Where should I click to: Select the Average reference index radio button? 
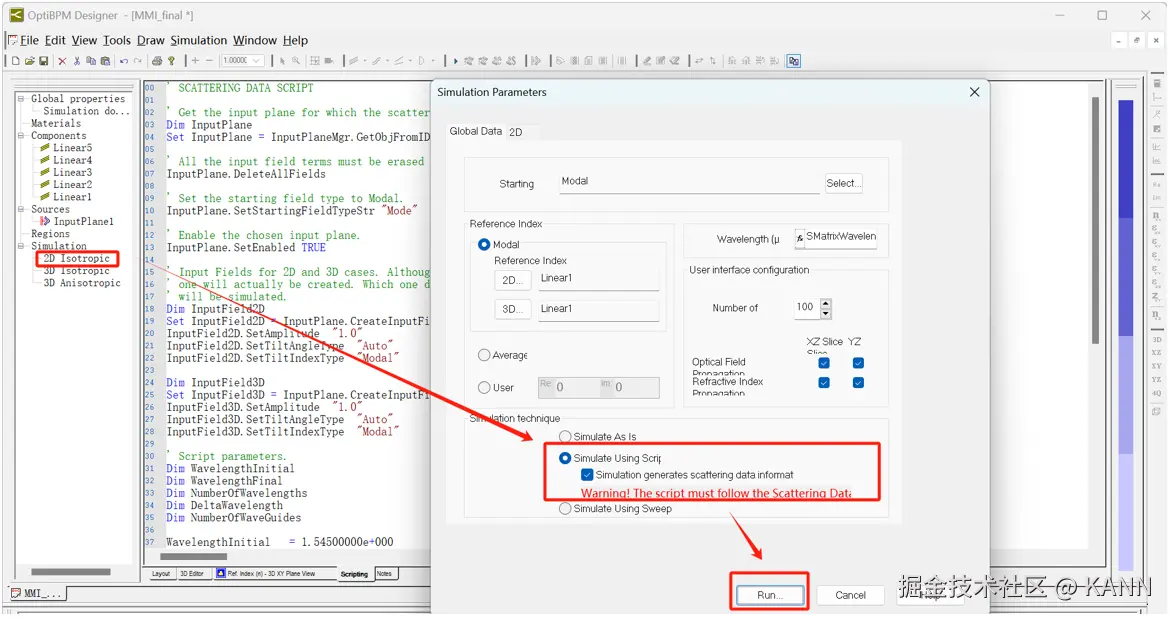point(484,355)
